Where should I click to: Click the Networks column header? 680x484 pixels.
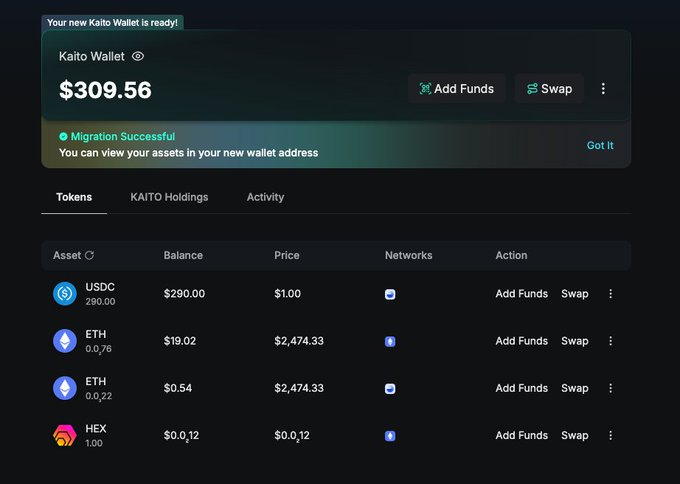[409, 255]
